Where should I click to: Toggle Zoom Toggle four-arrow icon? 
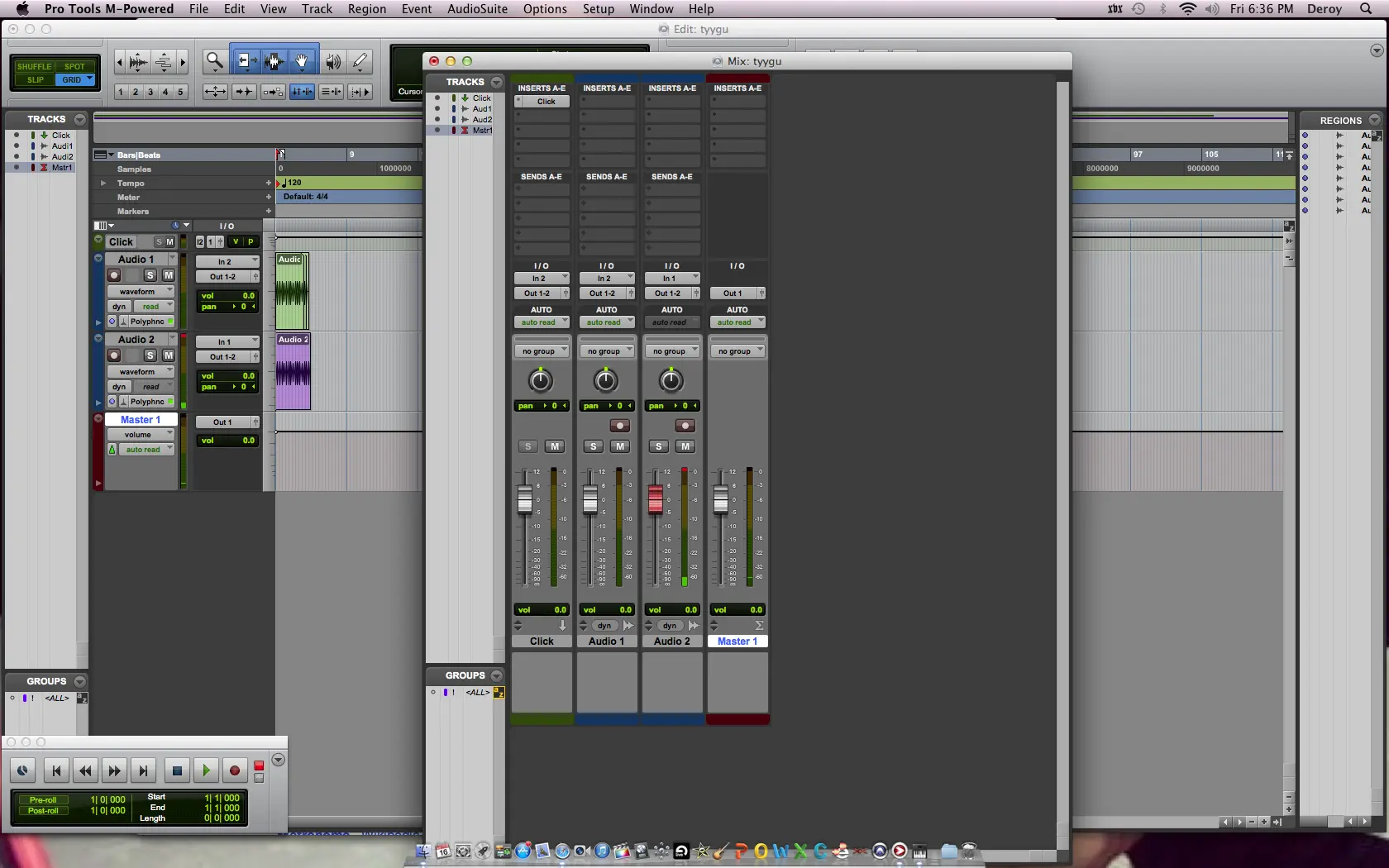click(x=215, y=92)
